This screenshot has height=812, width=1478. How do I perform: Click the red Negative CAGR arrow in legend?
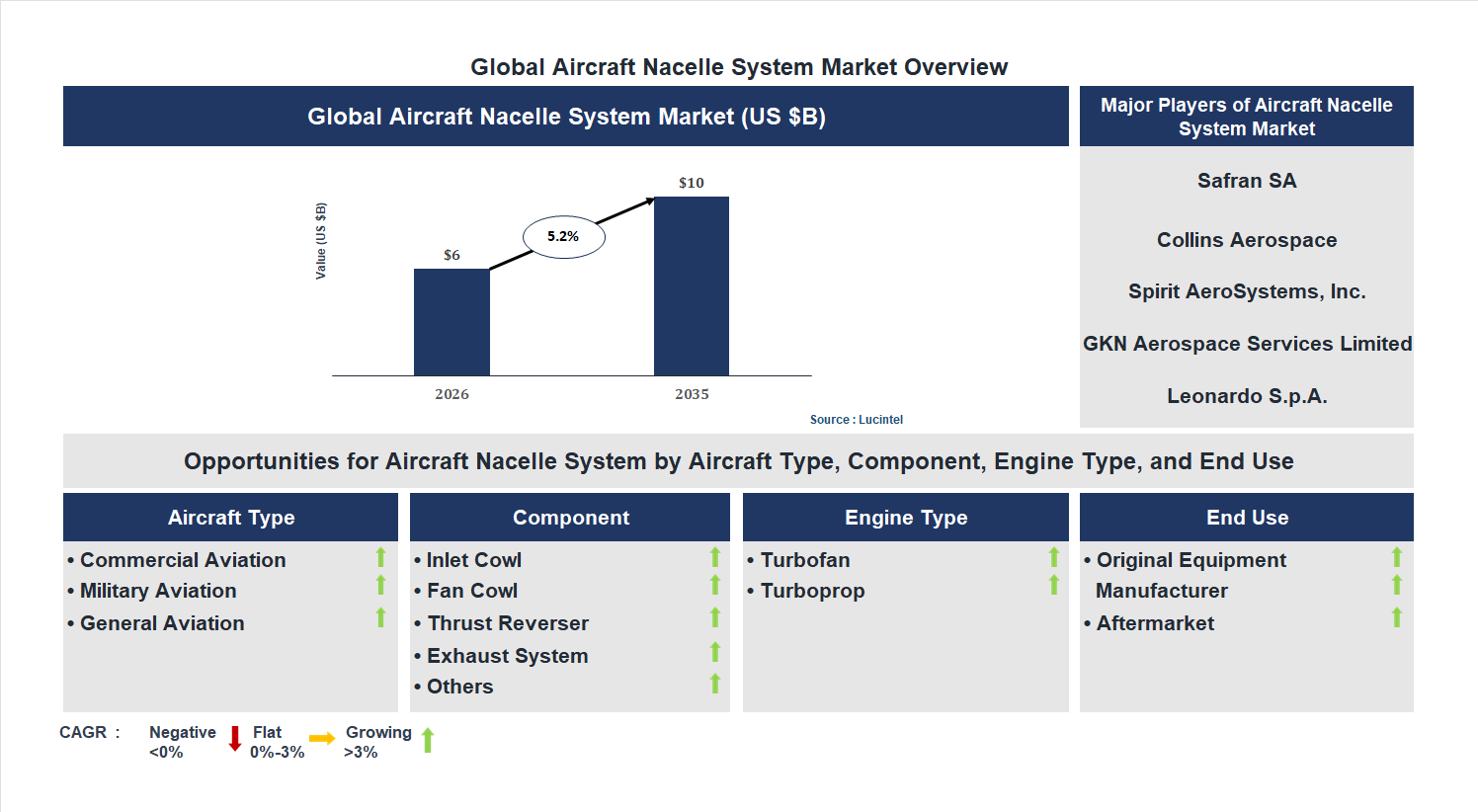point(236,740)
